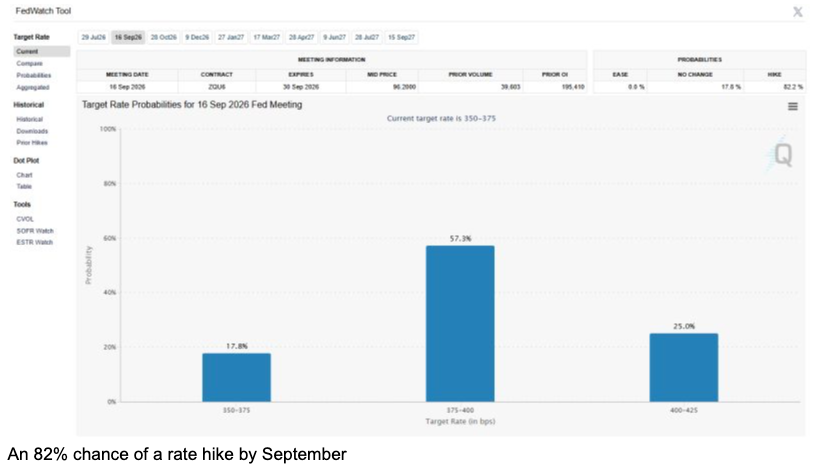Click the PRIOR VOLUME column header
The image size is (826, 469).
pyautogui.click(x=470, y=74)
